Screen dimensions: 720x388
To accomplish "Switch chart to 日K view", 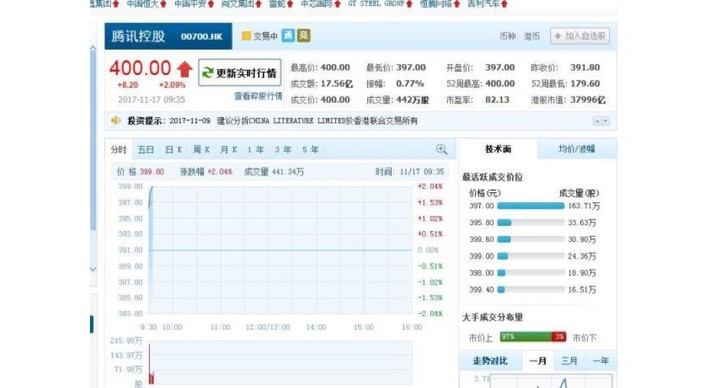I will [x=174, y=150].
